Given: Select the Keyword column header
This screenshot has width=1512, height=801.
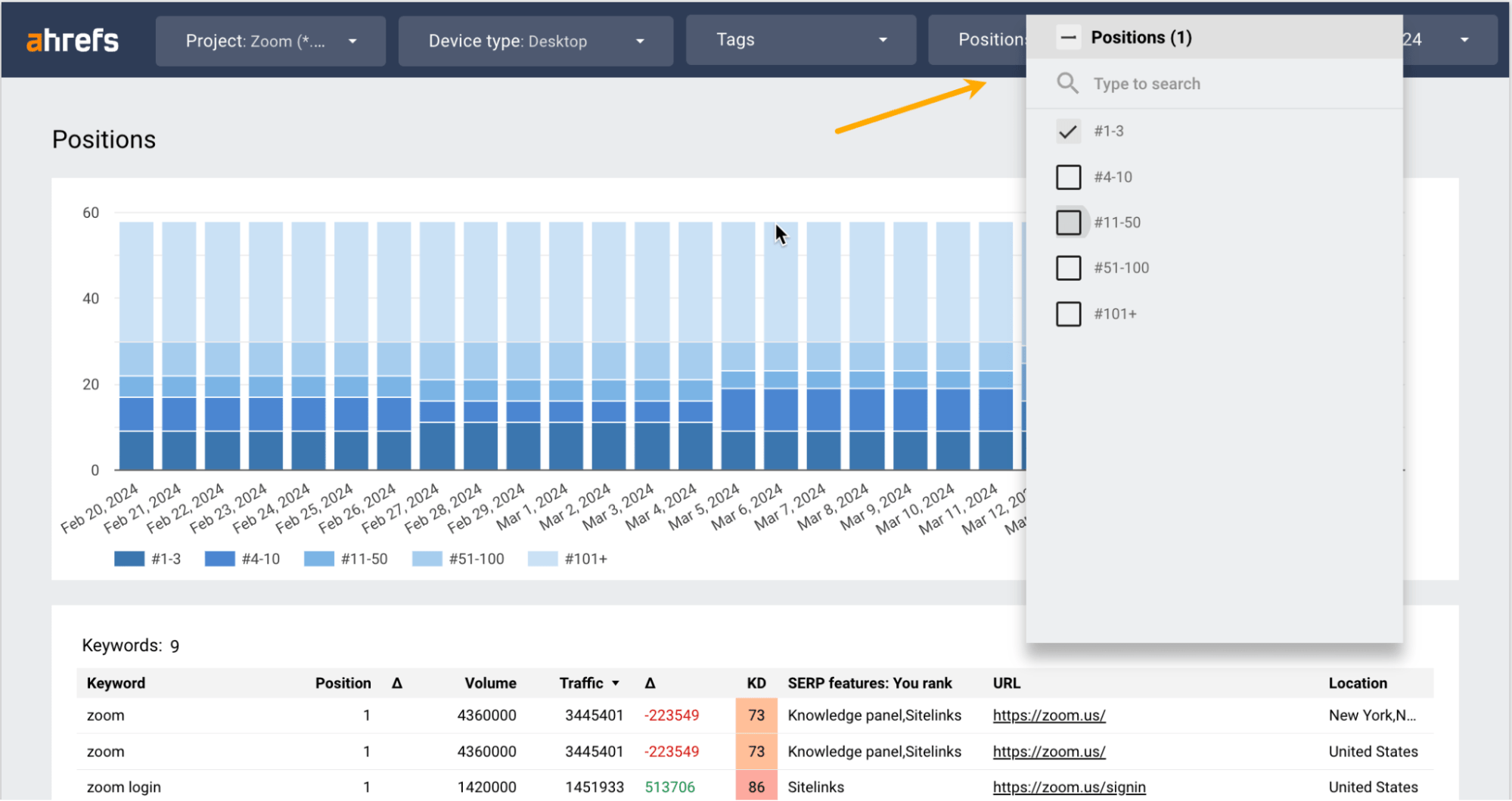Looking at the screenshot, I should tap(115, 683).
